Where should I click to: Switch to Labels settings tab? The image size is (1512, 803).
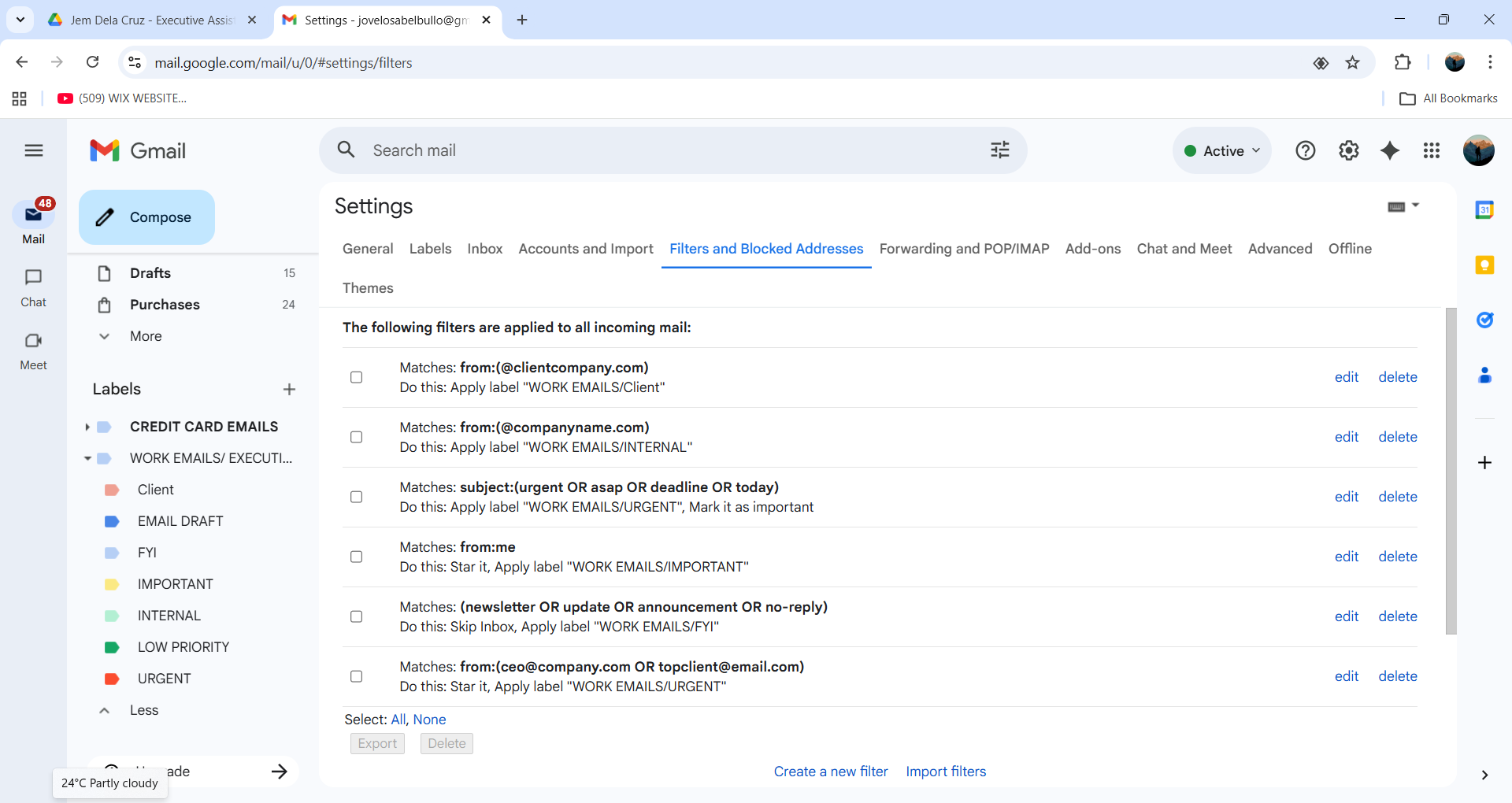pos(430,249)
